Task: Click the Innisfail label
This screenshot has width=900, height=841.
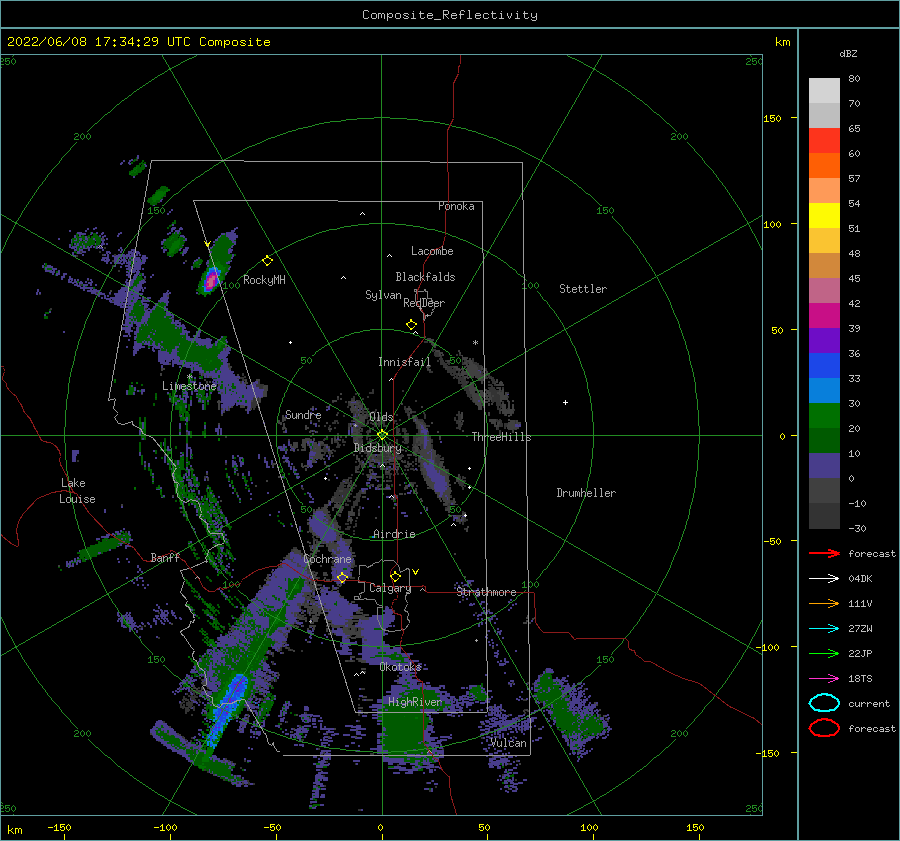Action: [404, 362]
